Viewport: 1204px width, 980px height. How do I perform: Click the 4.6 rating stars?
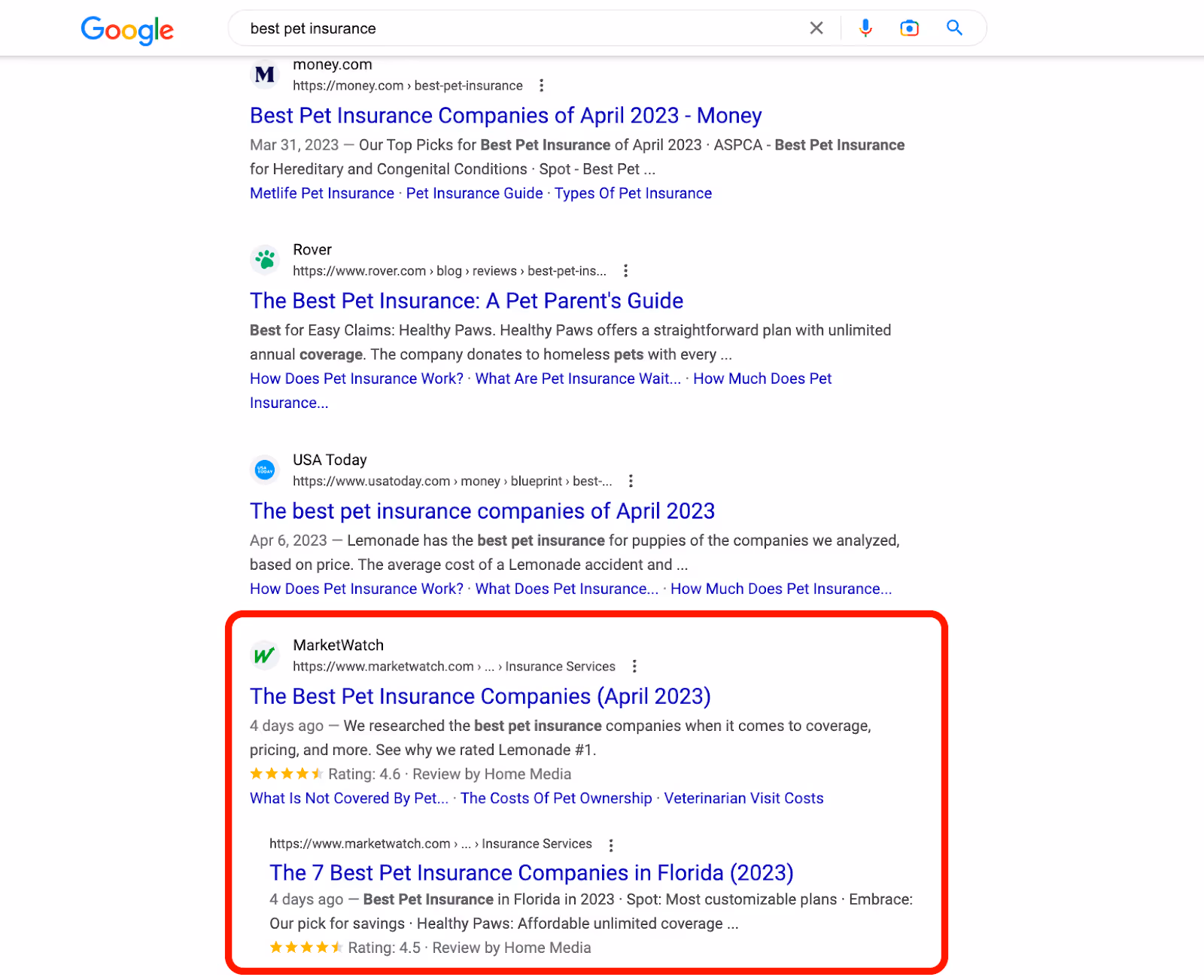[x=287, y=774]
